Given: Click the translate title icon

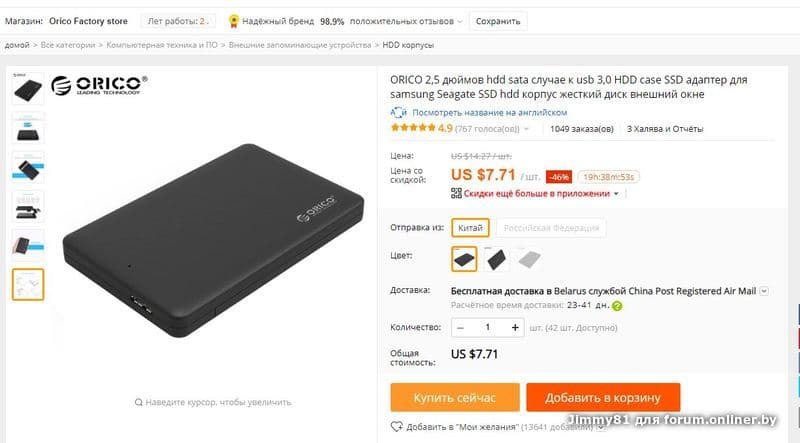Looking at the screenshot, I should click(398, 112).
